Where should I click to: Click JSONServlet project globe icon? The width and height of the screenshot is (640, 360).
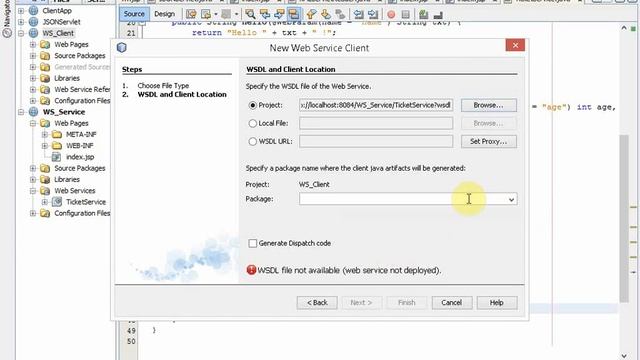pyautogui.click(x=33, y=22)
